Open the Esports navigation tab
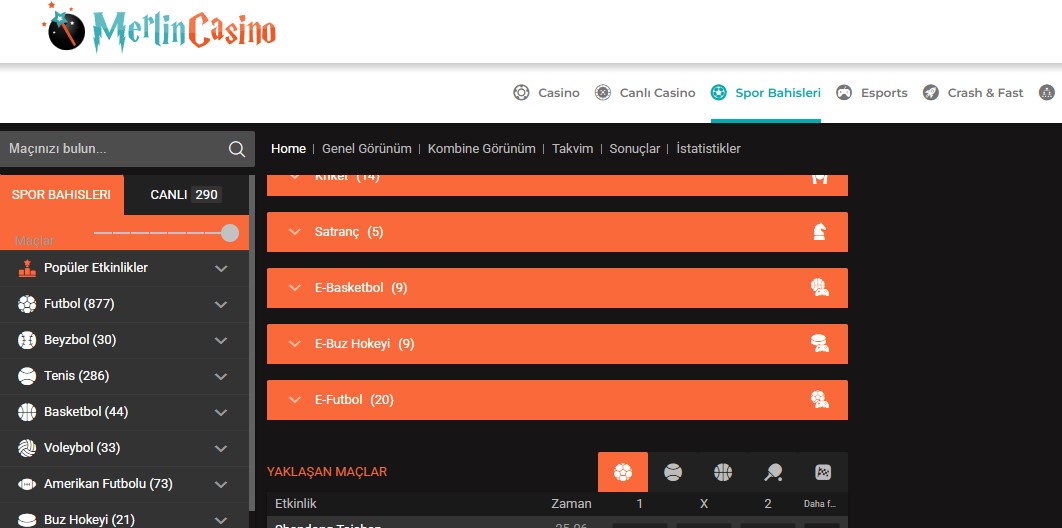The image size is (1062, 528). (872, 93)
